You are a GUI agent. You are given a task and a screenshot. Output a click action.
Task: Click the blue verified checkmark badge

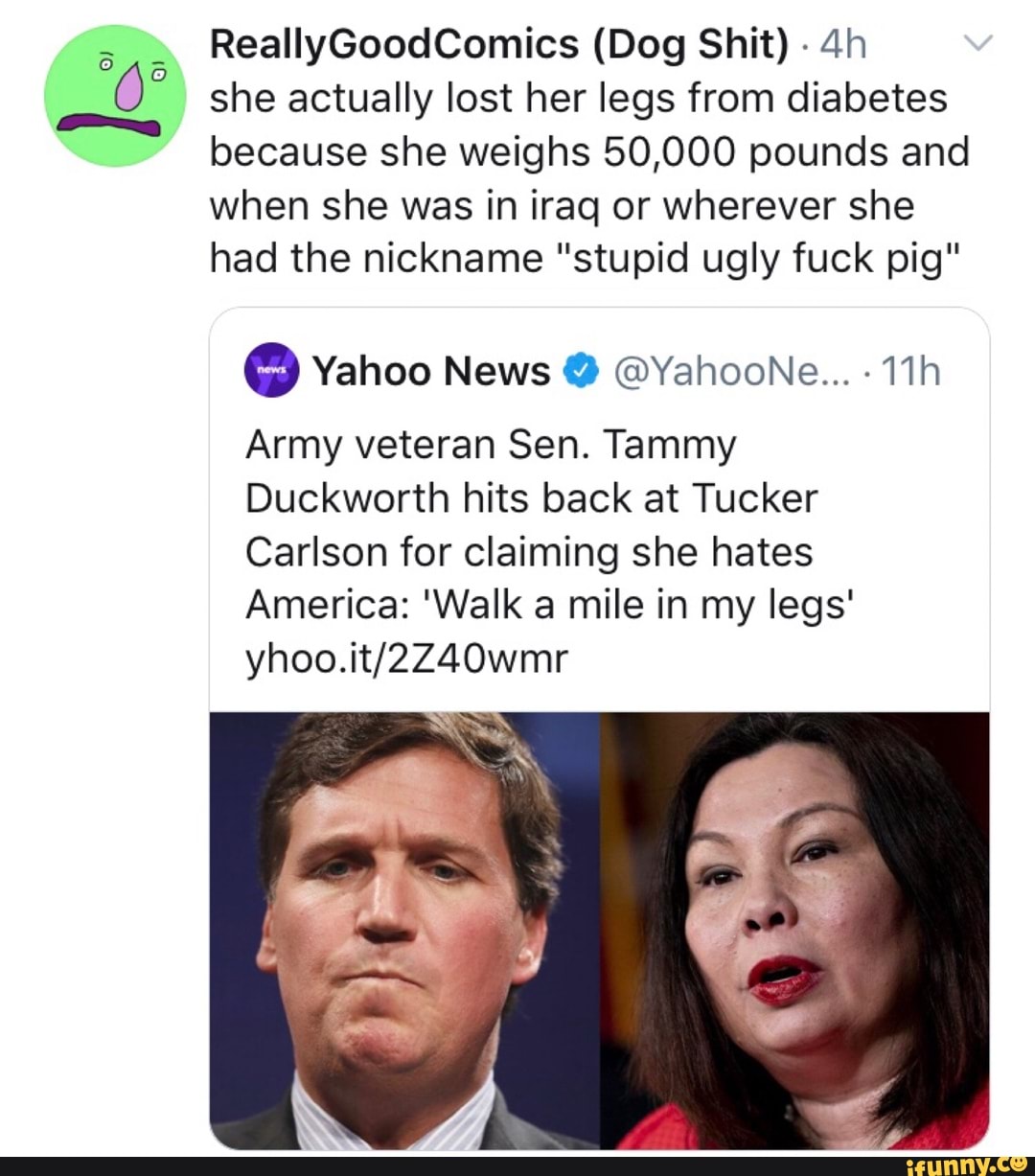tap(581, 371)
